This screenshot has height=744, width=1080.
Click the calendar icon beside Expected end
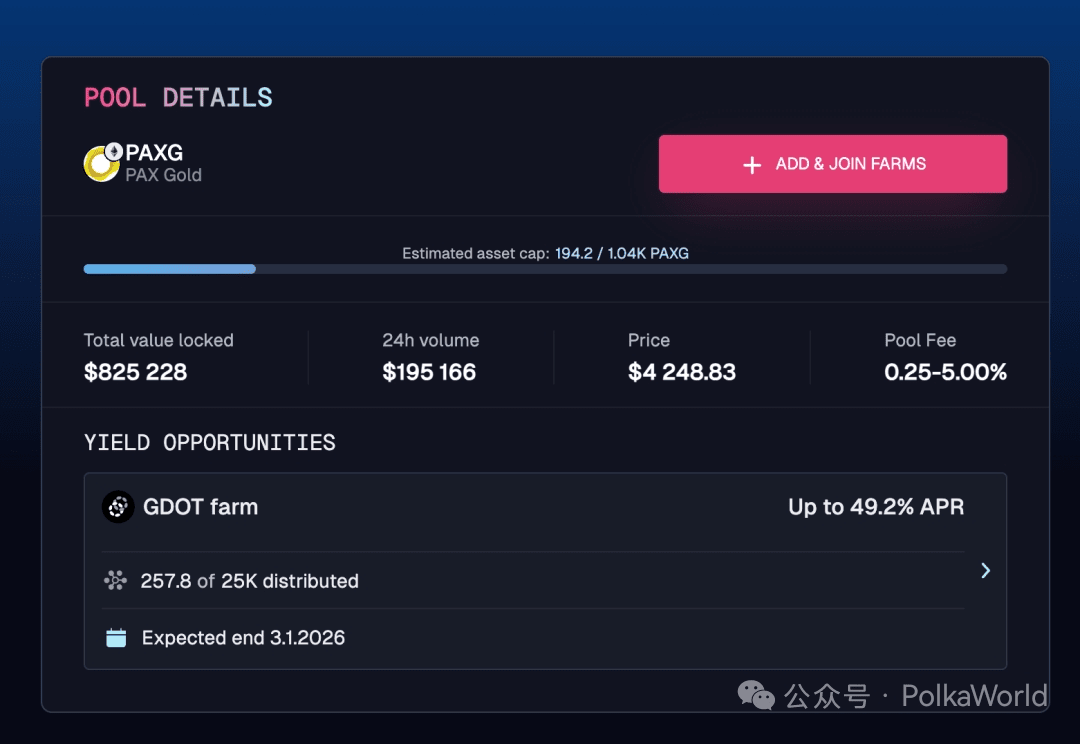[116, 638]
